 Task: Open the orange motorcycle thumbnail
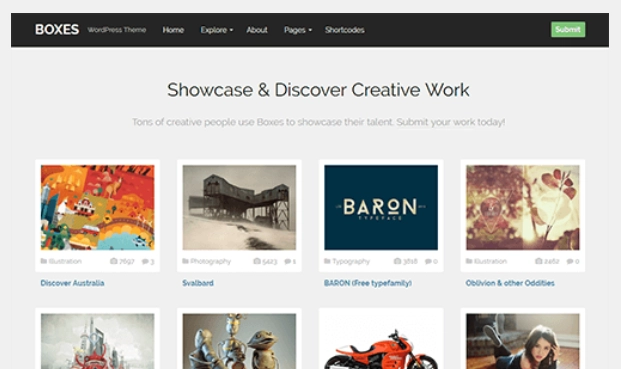point(381,341)
